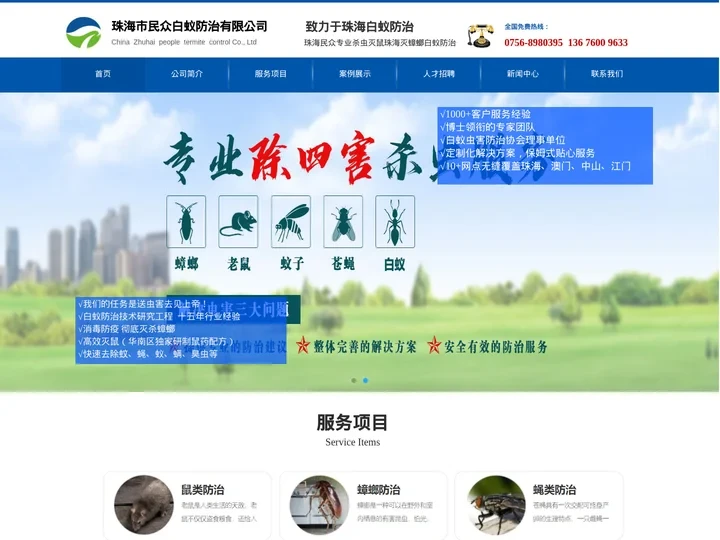This screenshot has width=720, height=540.
Task: Open the 公司简介 menu item
Action: coord(187,74)
